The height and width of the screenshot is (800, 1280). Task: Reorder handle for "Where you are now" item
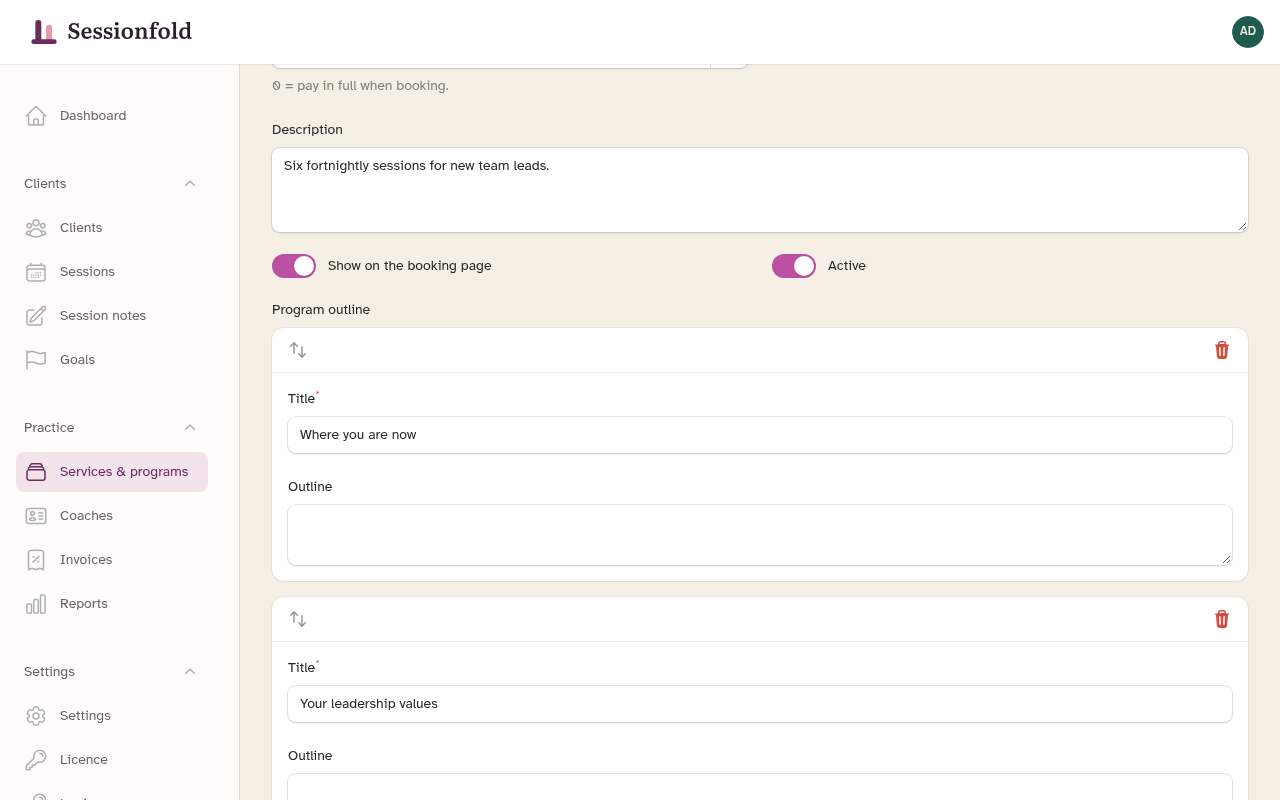(298, 350)
